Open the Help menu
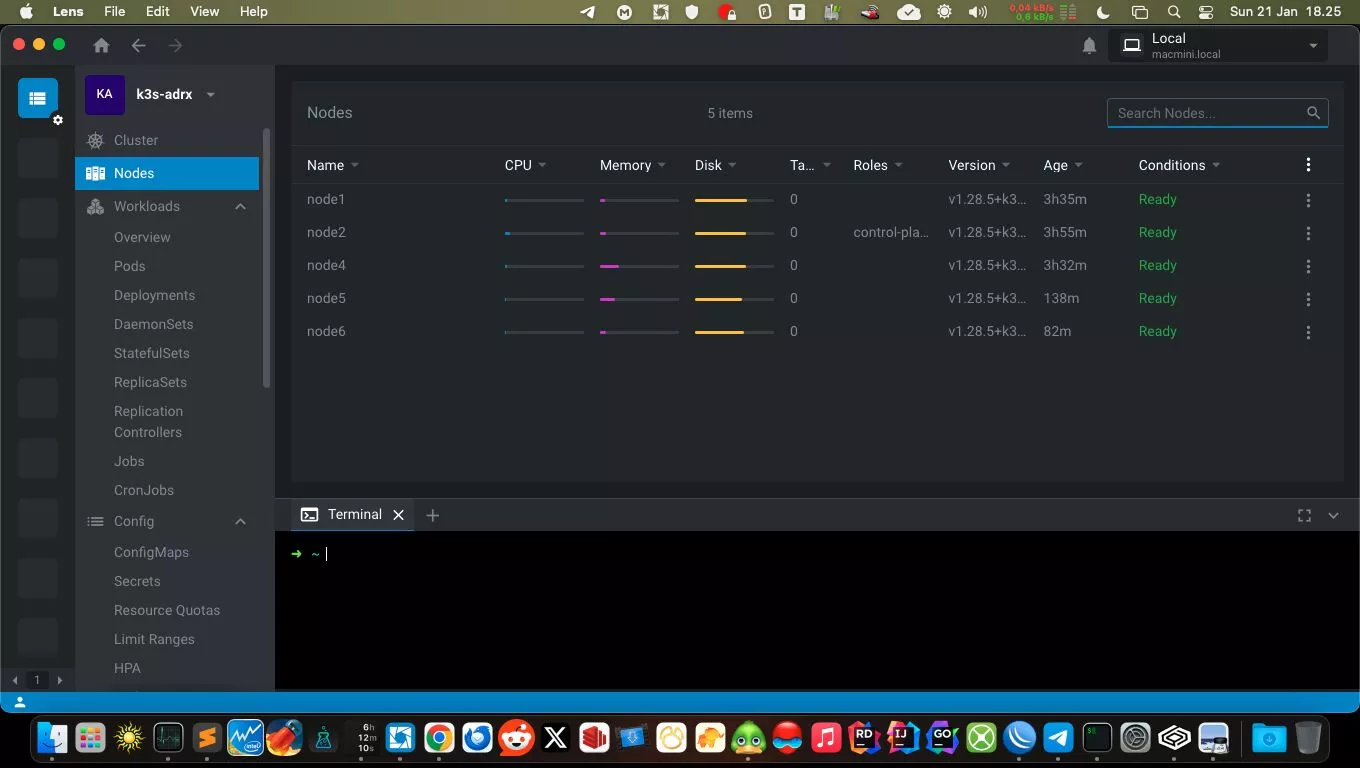This screenshot has width=1360, height=768. point(254,12)
